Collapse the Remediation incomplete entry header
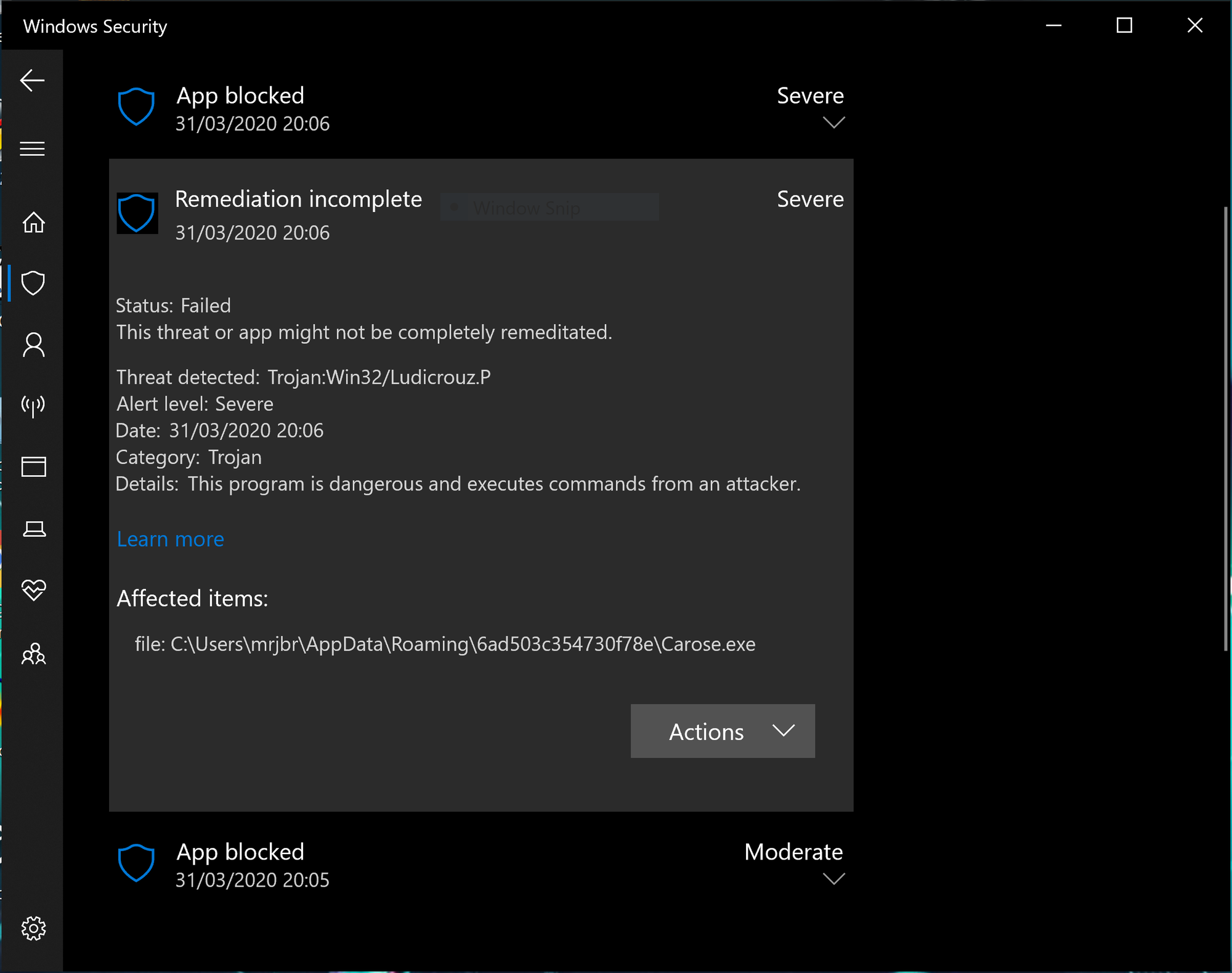This screenshot has width=1232, height=973. click(x=480, y=213)
